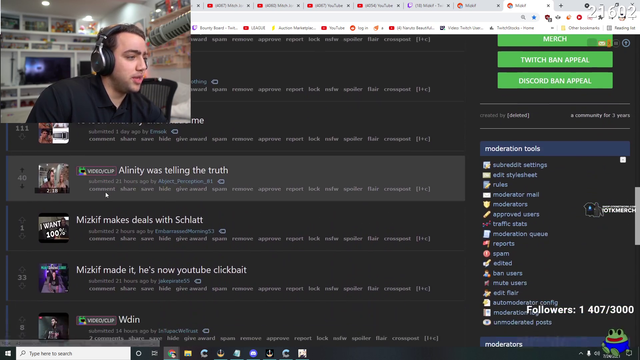
Task: Open the Other bookmarks folder
Action: [580, 28]
